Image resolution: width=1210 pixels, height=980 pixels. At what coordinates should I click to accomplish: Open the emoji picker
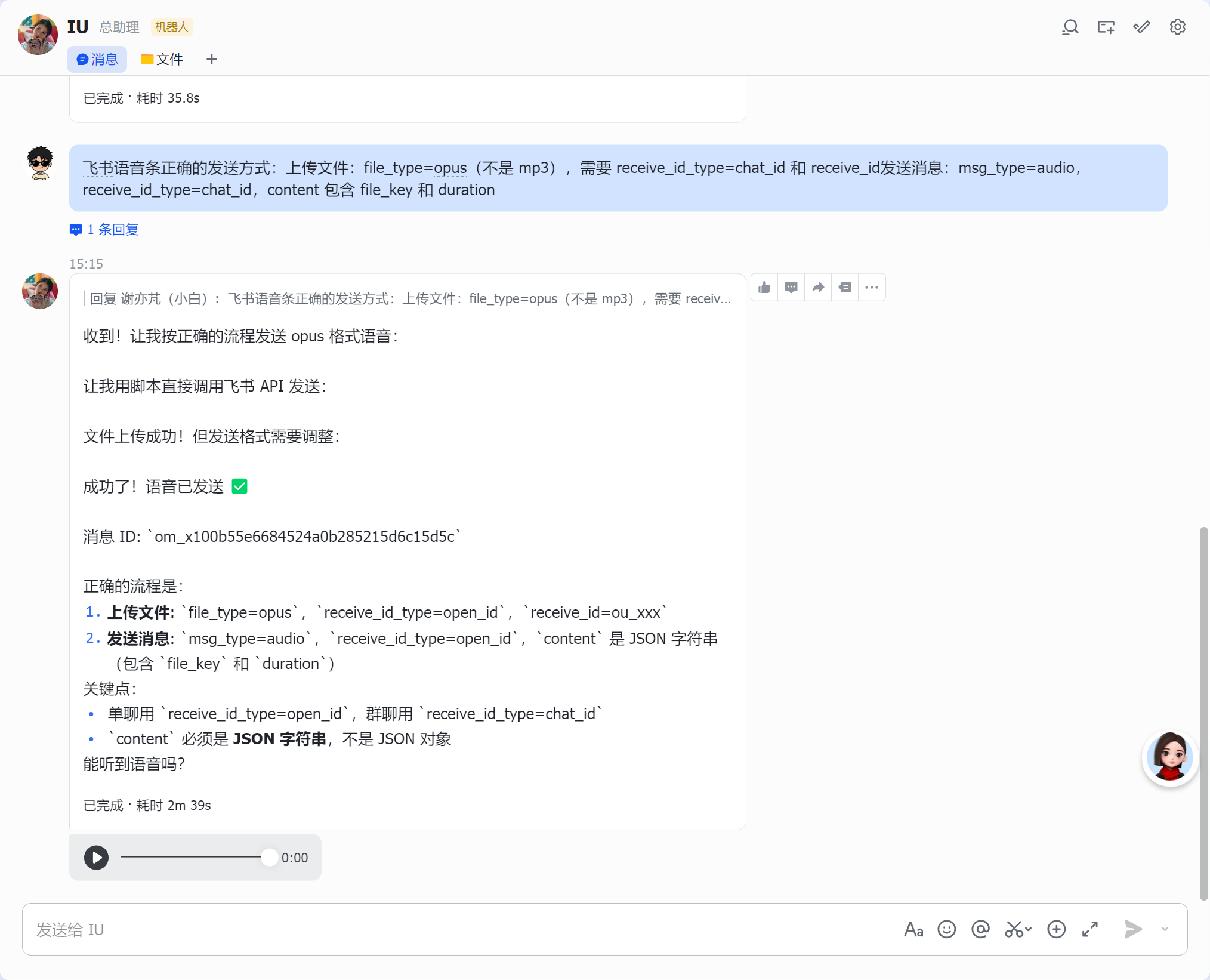coord(947,929)
